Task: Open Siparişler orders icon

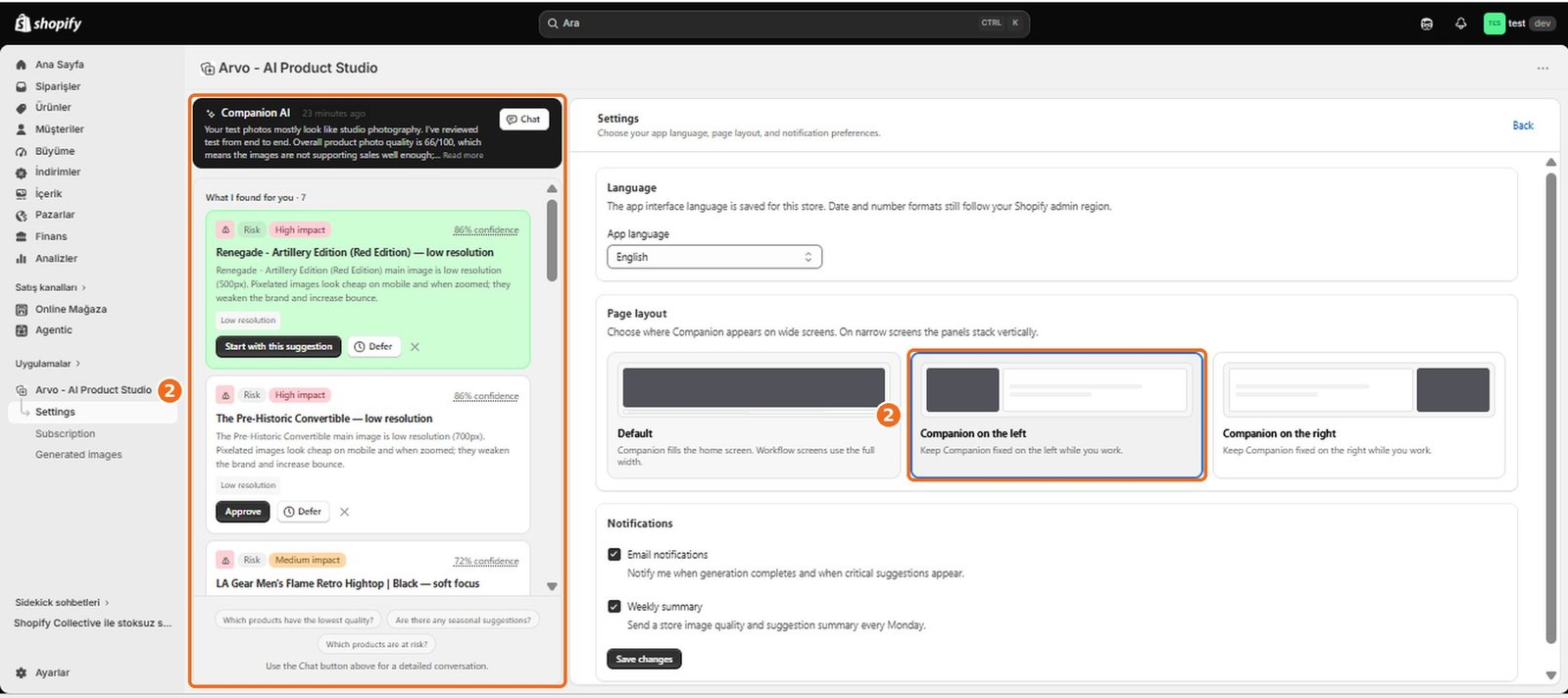Action: [22, 86]
